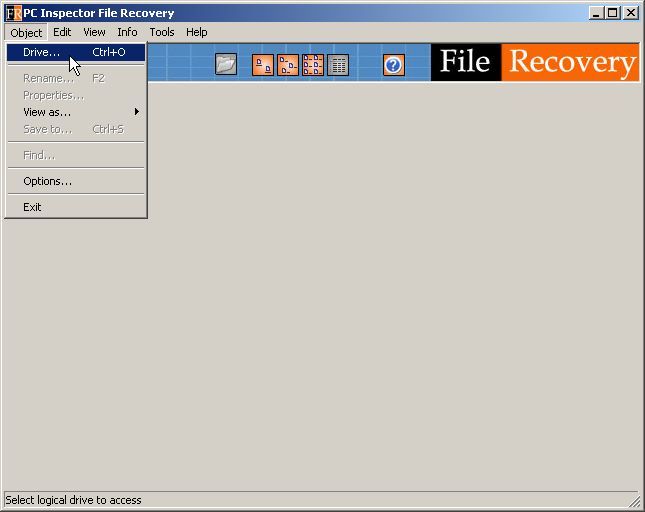This screenshot has height=512, width=645.
Task: Select Rename... in the Object menu
Action: [x=76, y=78]
